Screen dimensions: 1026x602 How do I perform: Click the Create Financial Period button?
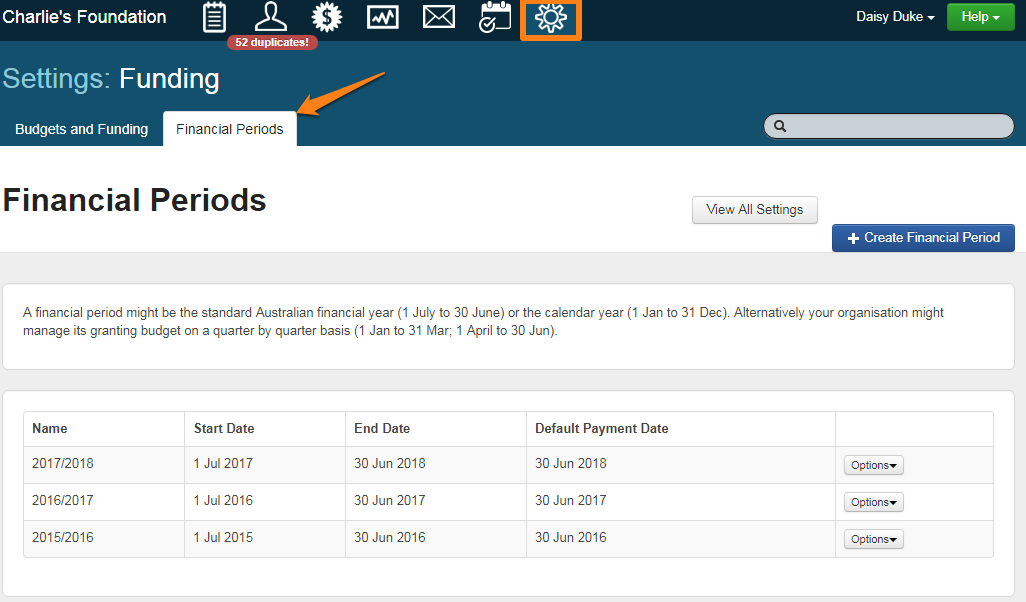(x=923, y=238)
